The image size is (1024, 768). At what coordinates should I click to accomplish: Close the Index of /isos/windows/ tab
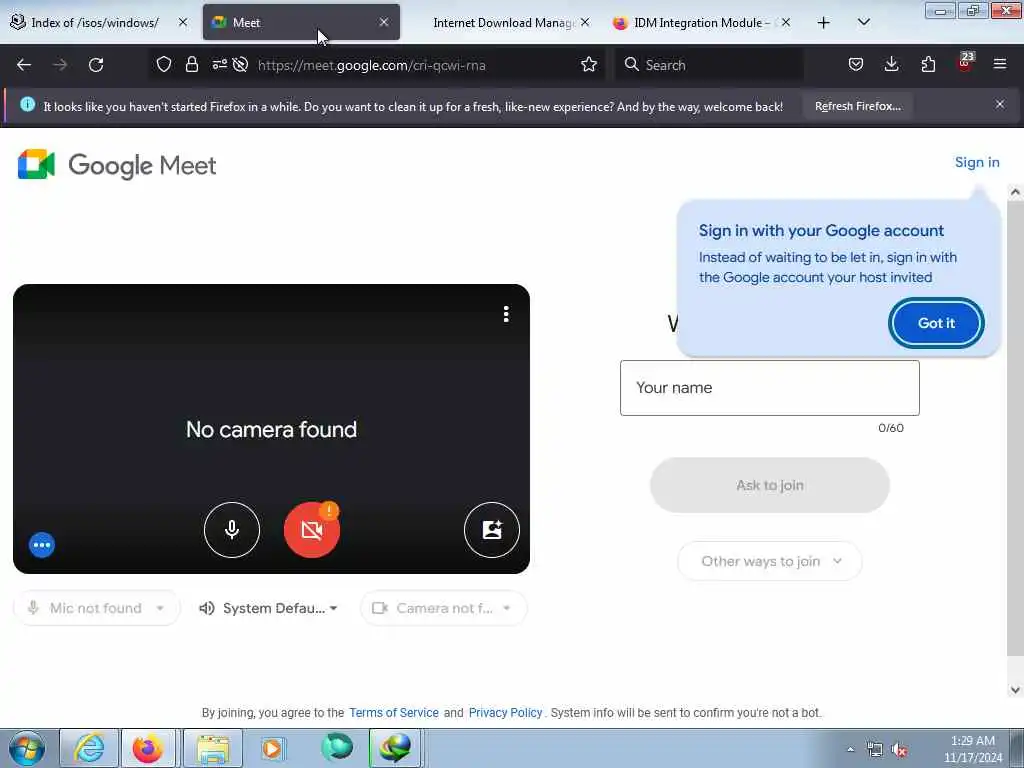point(183,22)
